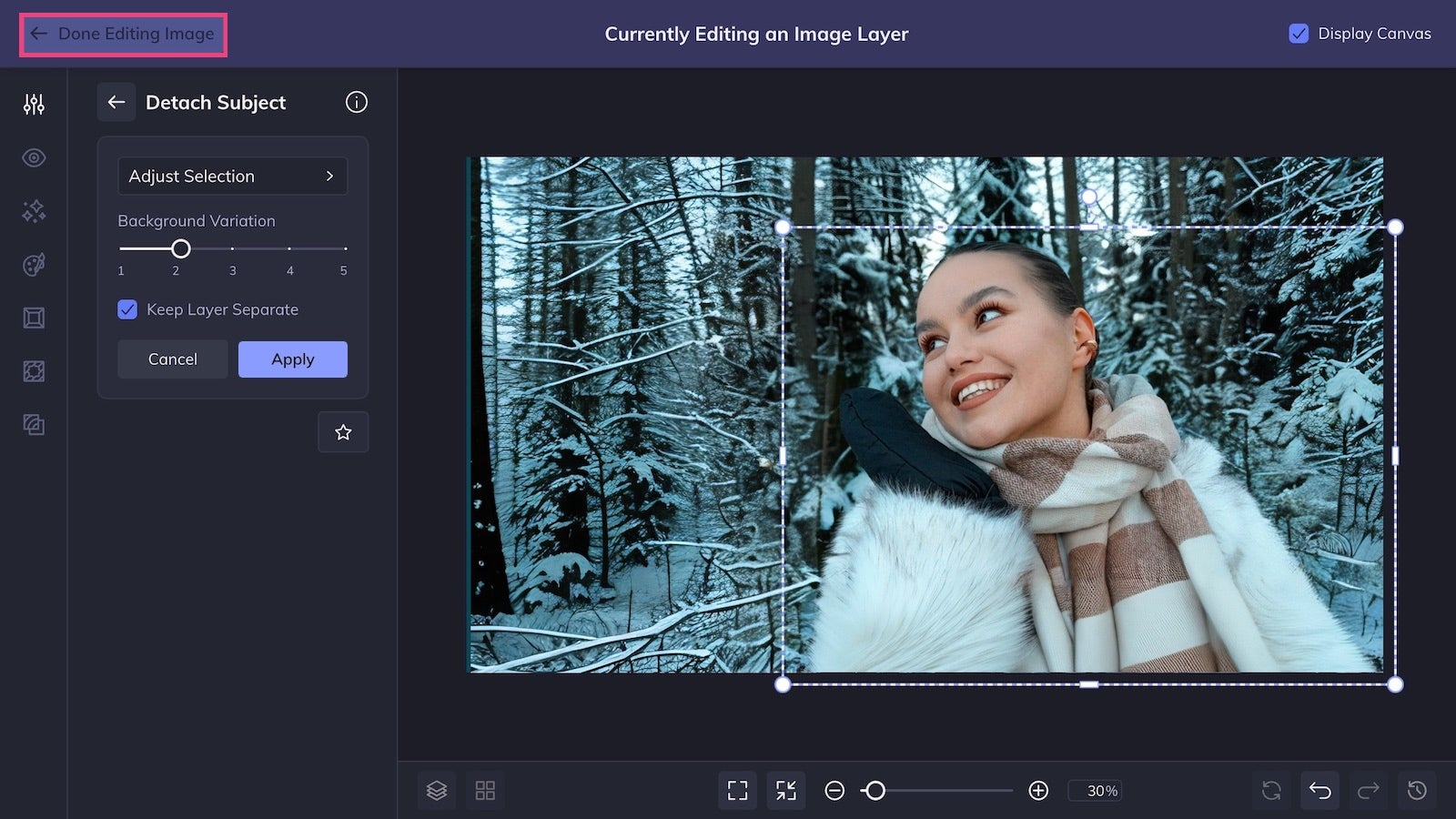This screenshot has width=1456, height=819.
Task: Click the top-left selection corner handle
Action: pyautogui.click(x=783, y=227)
